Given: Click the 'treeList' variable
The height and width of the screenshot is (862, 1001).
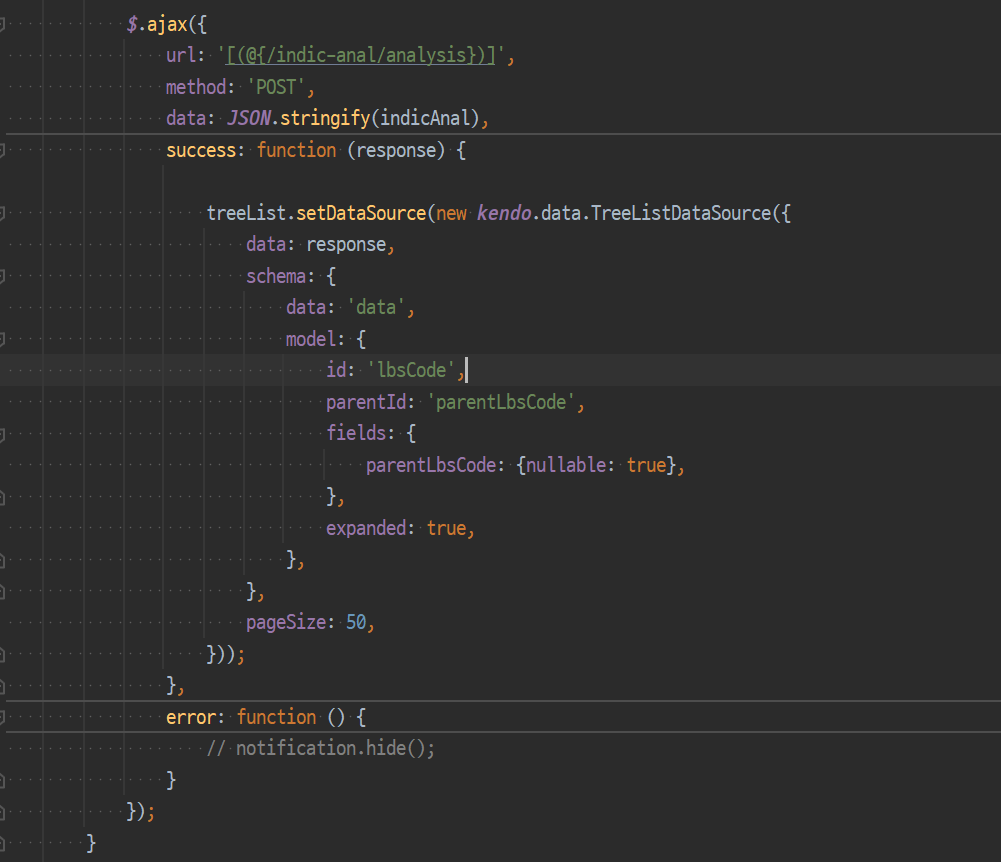Looking at the screenshot, I should [246, 213].
